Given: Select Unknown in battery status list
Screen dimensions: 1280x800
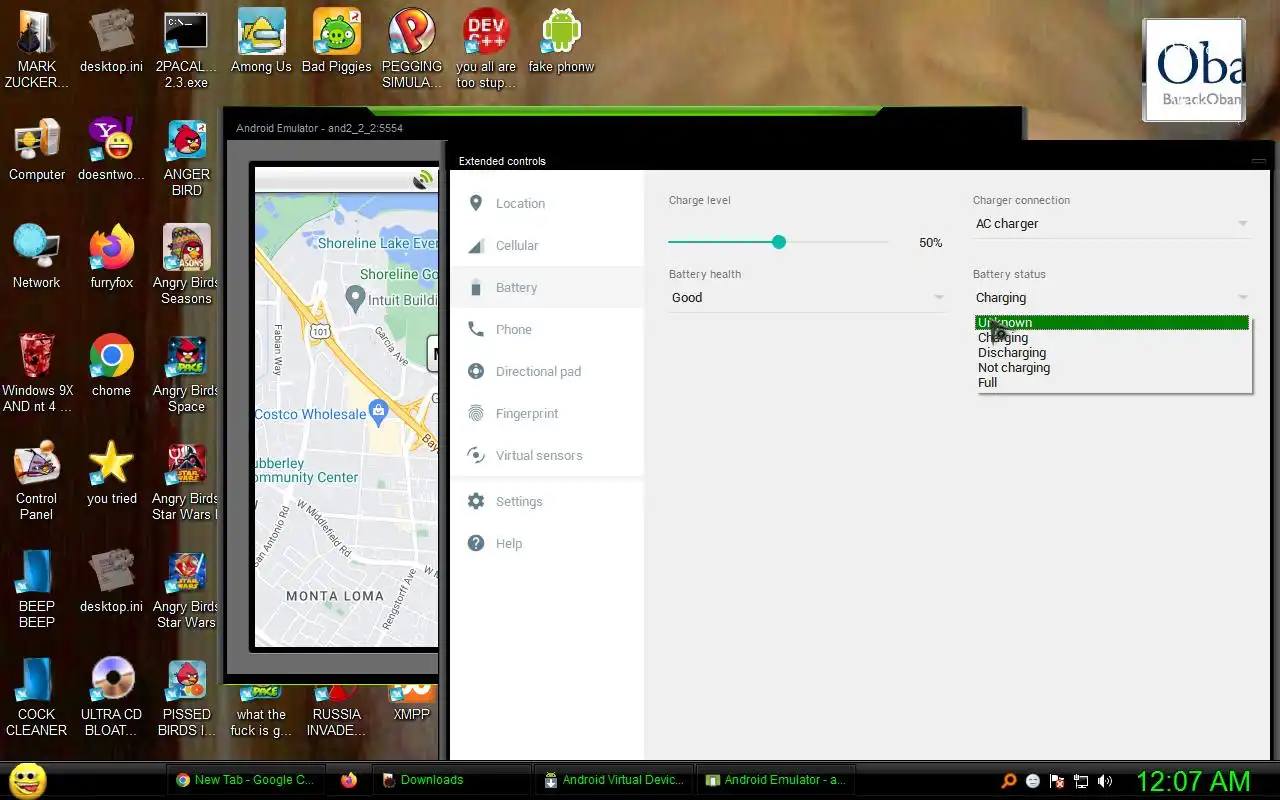Looking at the screenshot, I should pyautogui.click(x=1113, y=322).
